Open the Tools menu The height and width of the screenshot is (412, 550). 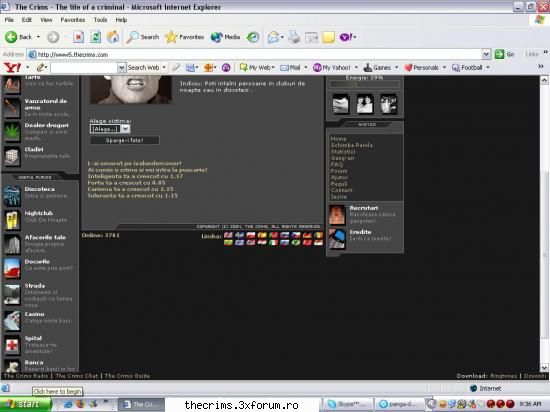[x=100, y=20]
